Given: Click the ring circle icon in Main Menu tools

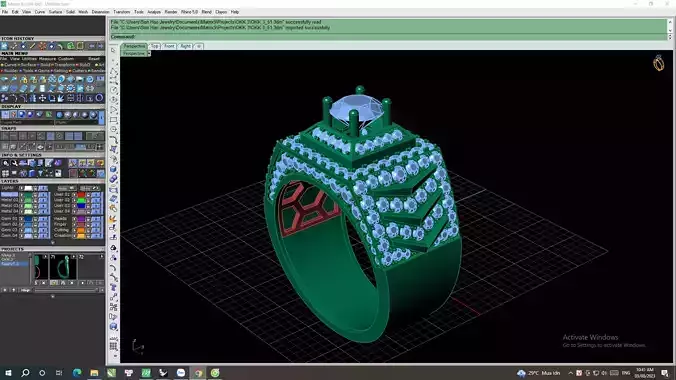Looking at the screenshot, I should tap(99, 98).
